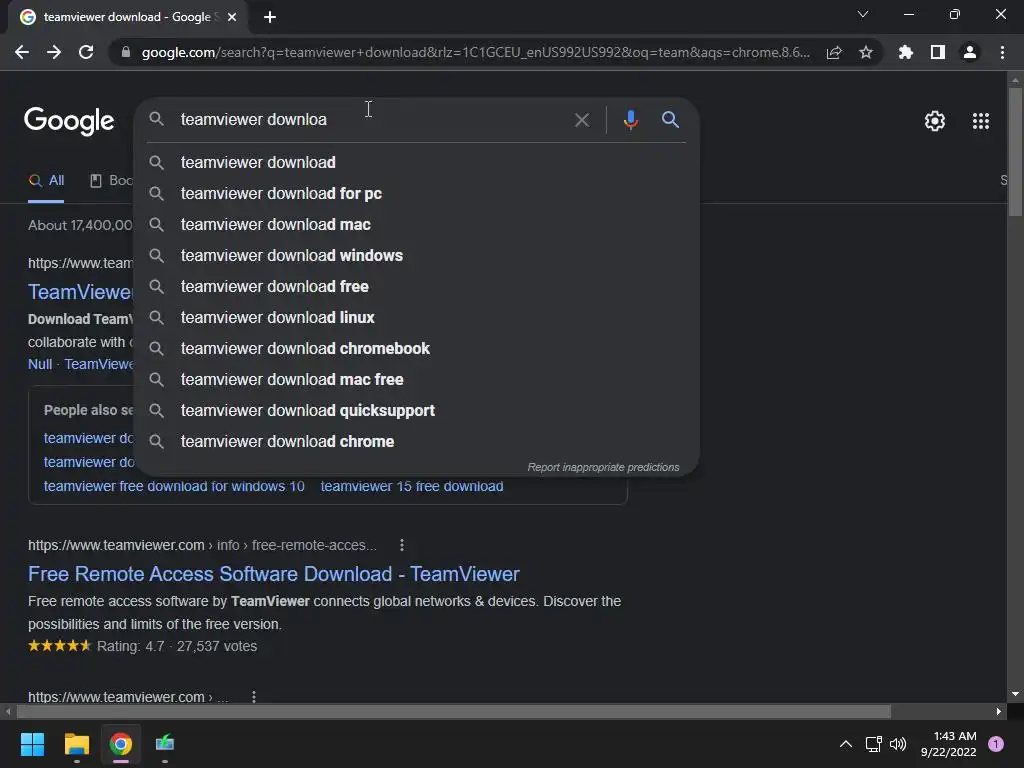Select suggestion 'teamviewer download mac'

point(417,225)
